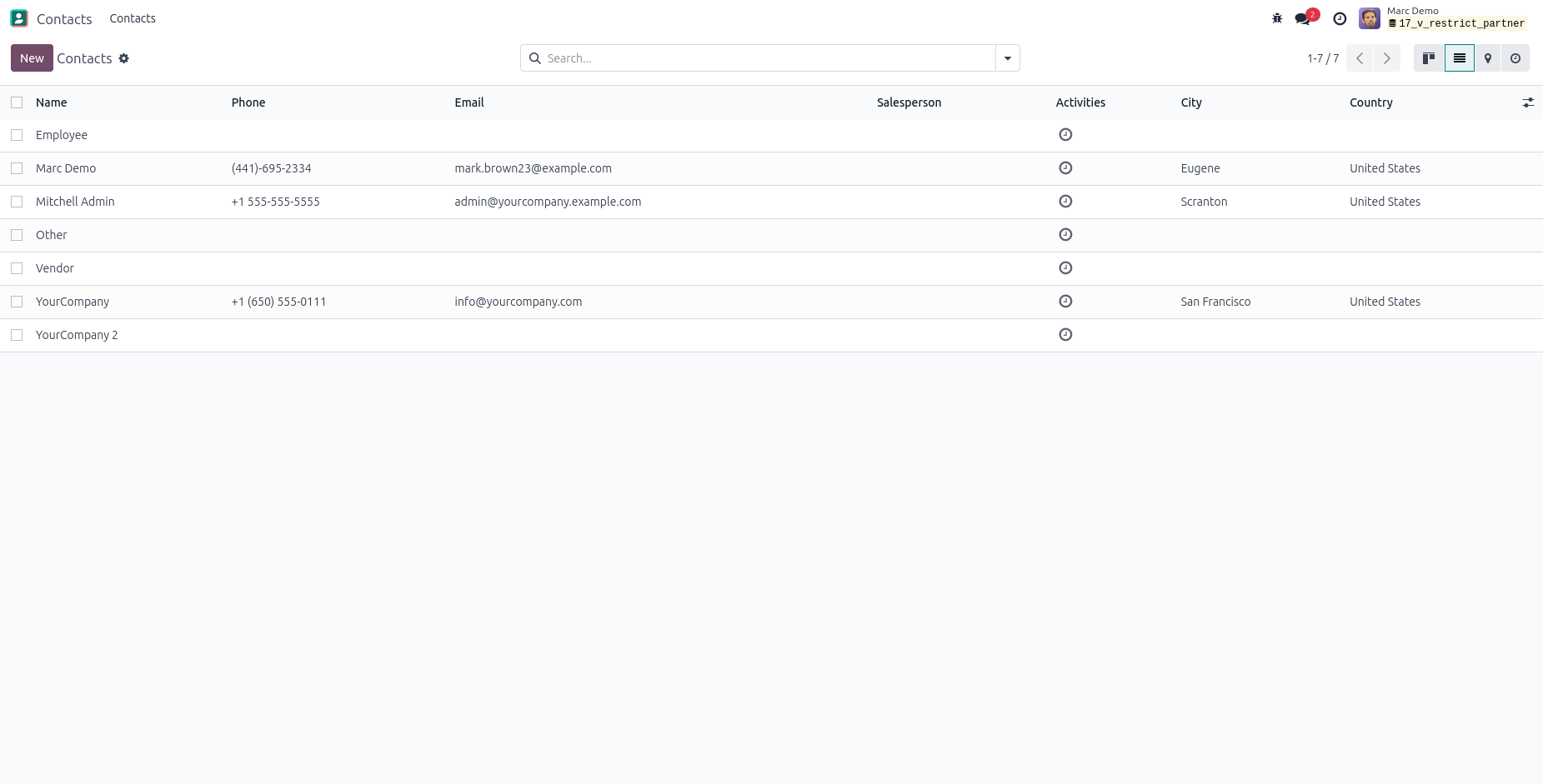
Task: Open the Contacts top menu item
Action: coord(133,18)
